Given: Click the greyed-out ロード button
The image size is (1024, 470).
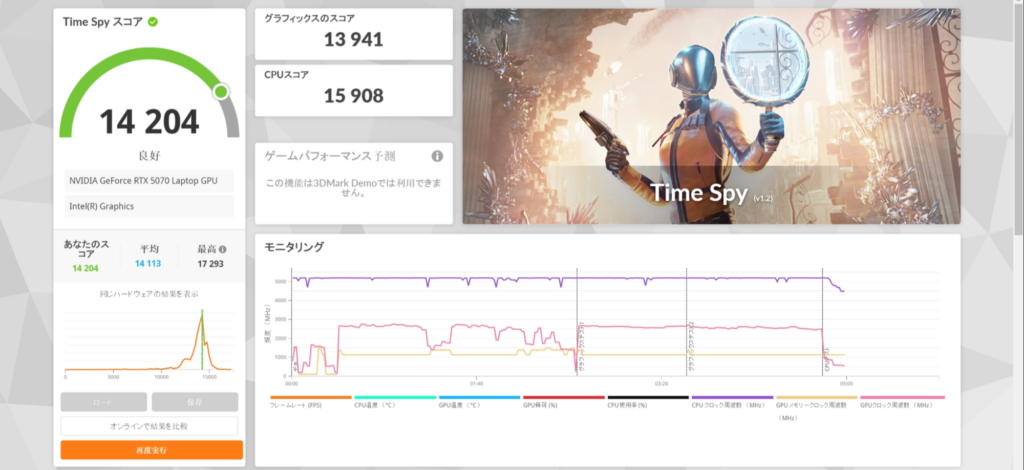Looking at the screenshot, I should [x=103, y=402].
